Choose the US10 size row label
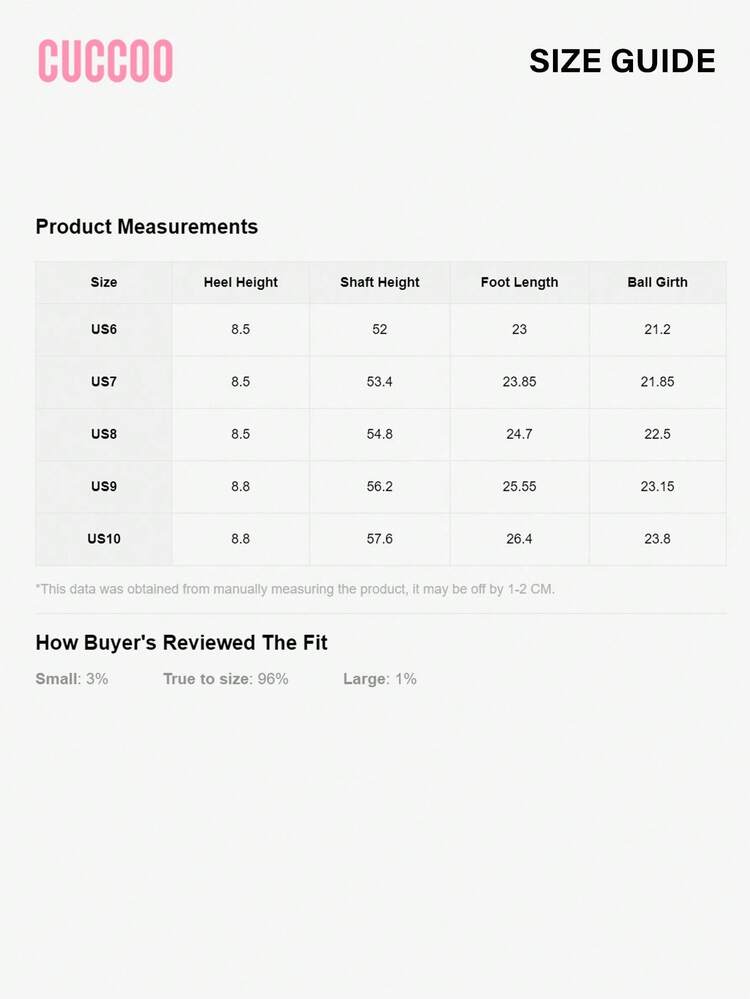Screen dimensions: 750x999 [x=104, y=538]
